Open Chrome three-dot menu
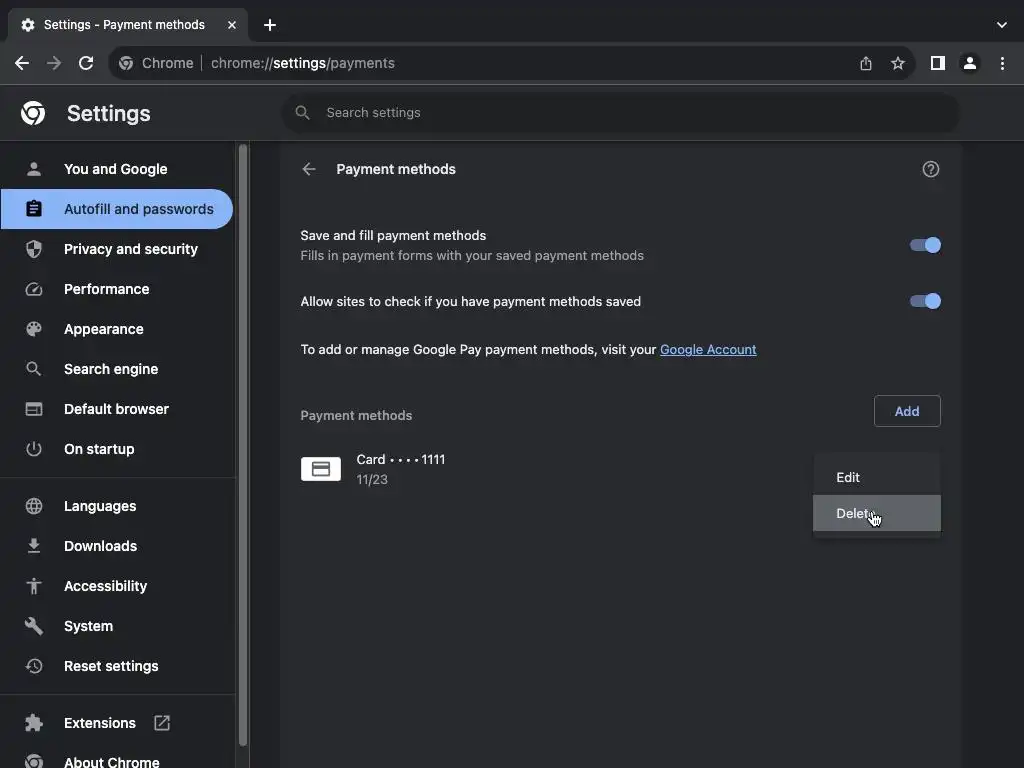This screenshot has height=768, width=1024. pos(1002,63)
